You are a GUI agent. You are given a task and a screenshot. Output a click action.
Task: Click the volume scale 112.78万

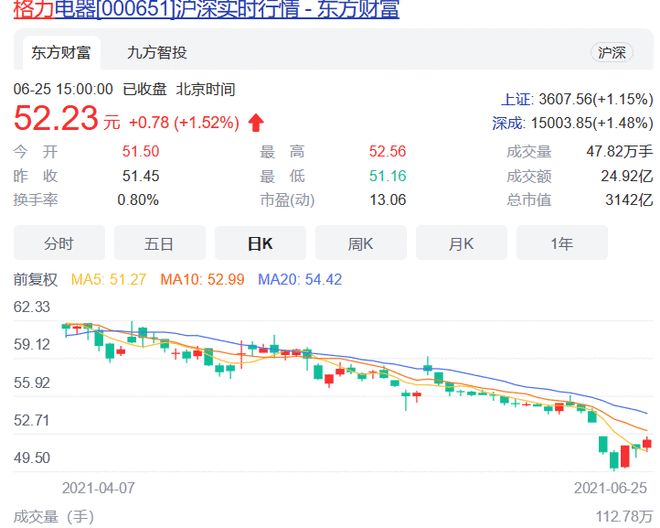pos(625,517)
